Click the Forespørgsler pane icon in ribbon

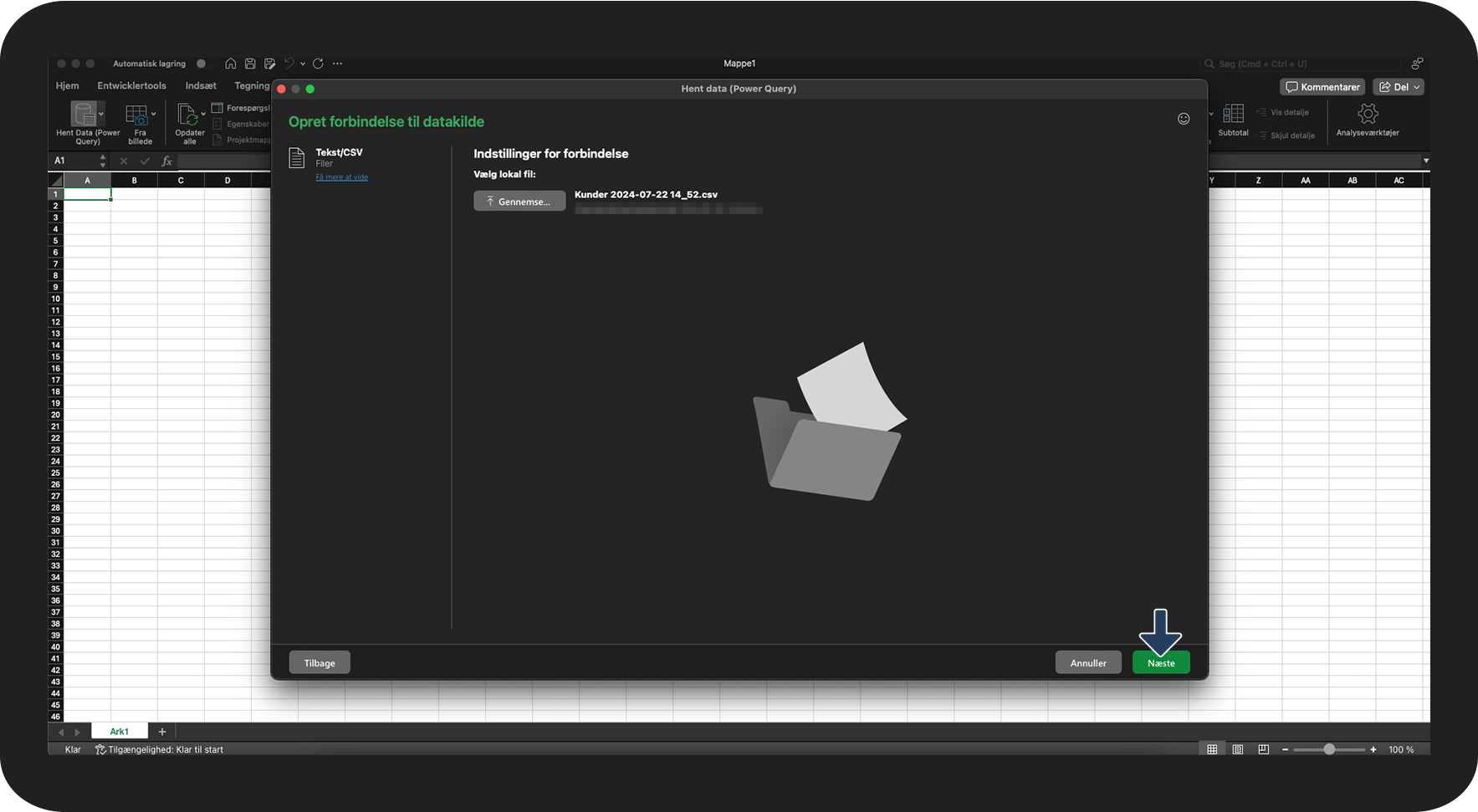217,108
